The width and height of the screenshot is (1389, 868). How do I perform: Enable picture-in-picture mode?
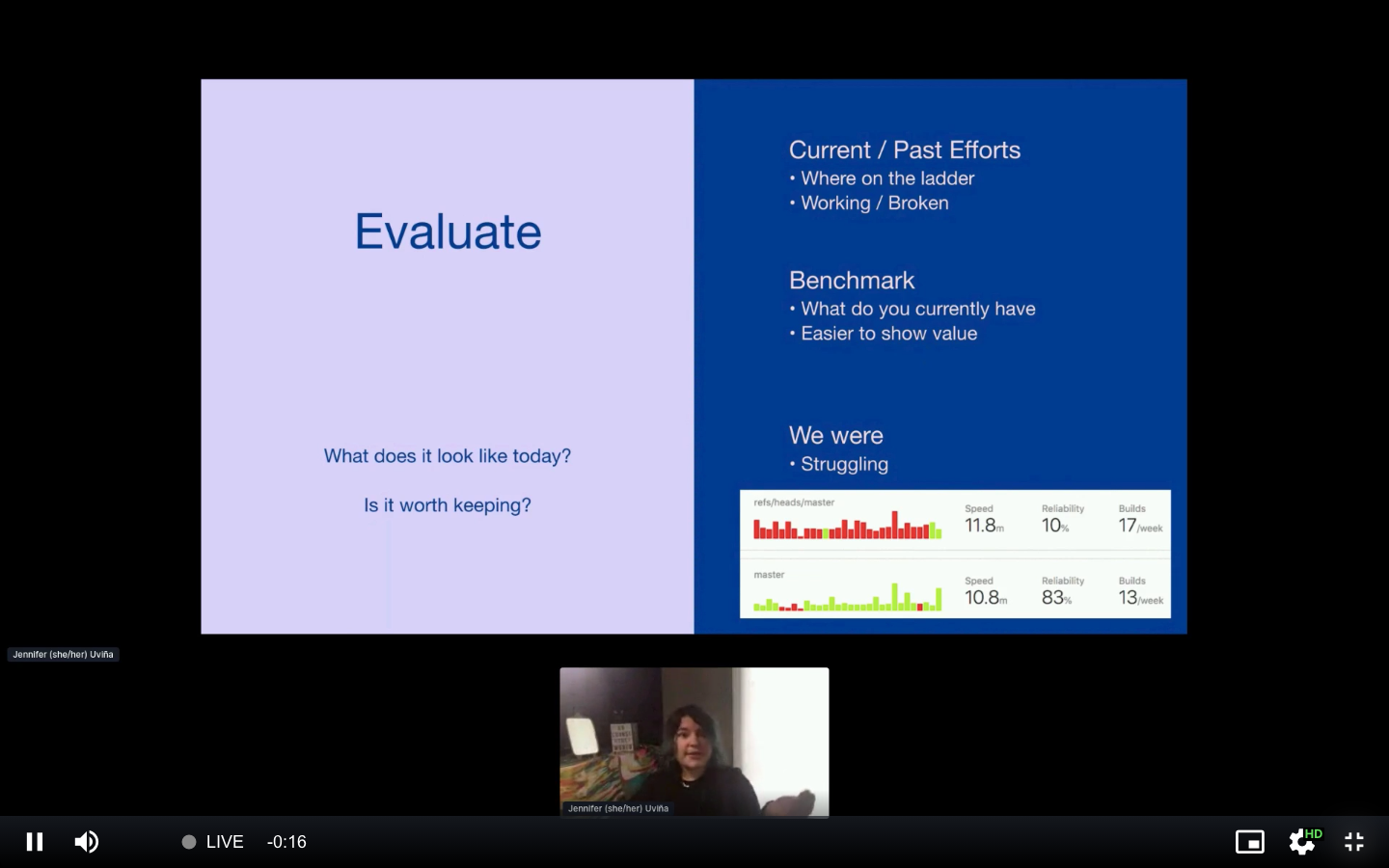(x=1249, y=842)
